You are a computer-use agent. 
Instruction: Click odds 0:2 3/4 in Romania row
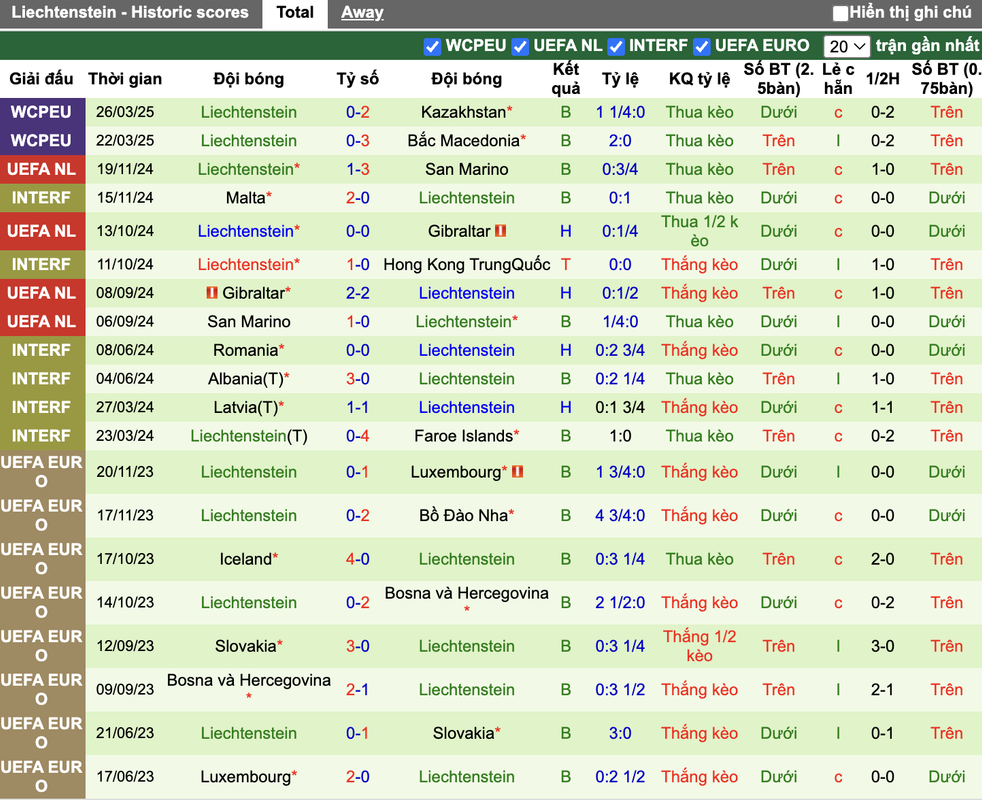click(620, 350)
